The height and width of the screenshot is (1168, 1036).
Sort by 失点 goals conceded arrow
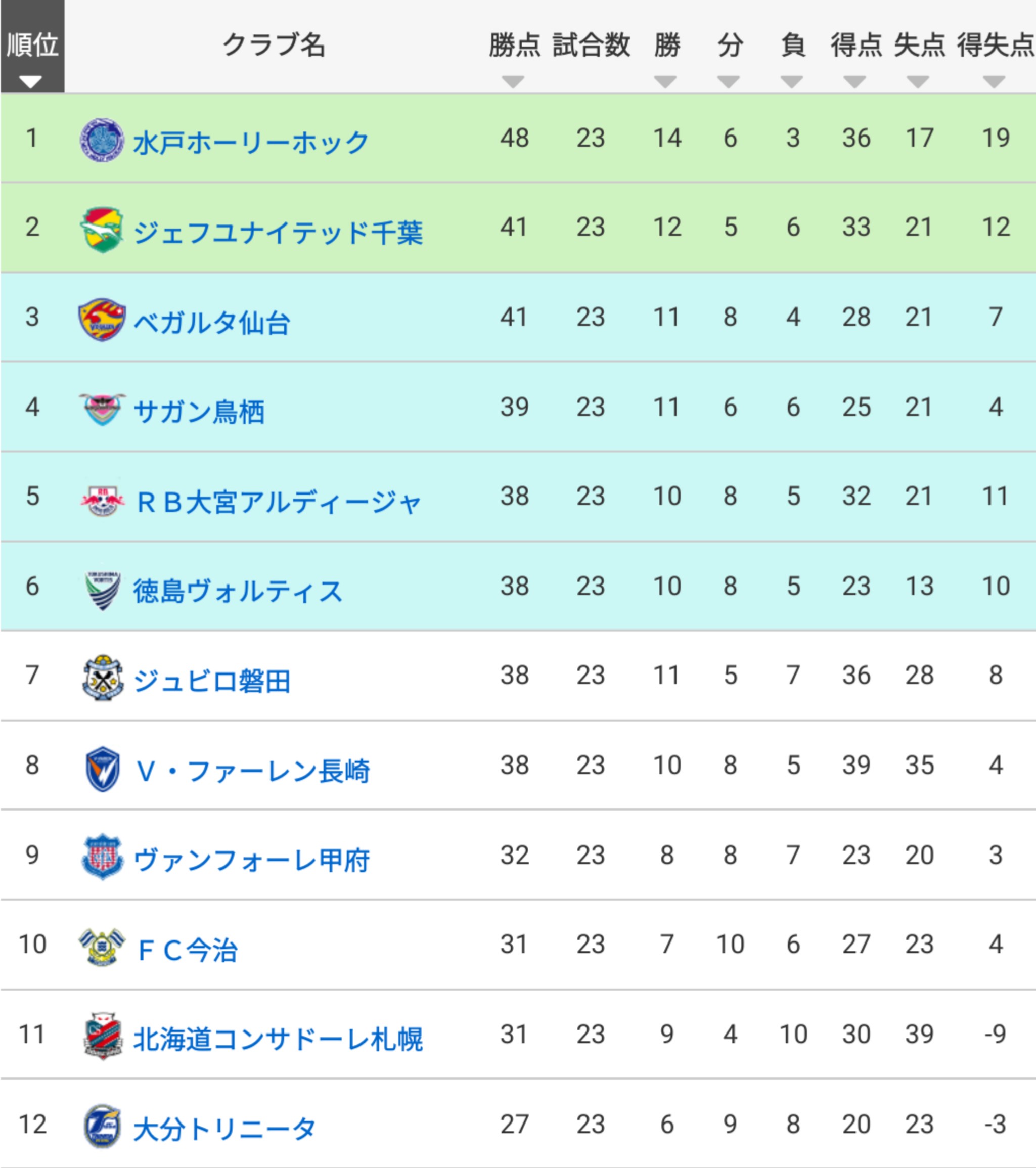point(918,82)
